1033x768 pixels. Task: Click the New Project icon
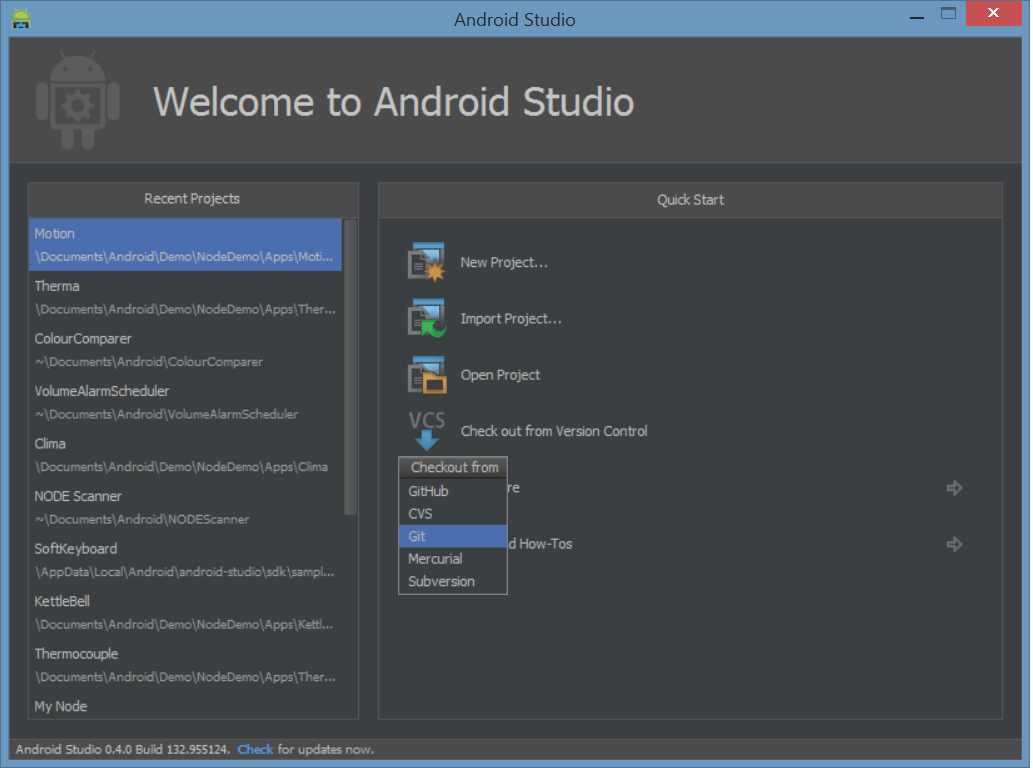pos(425,261)
